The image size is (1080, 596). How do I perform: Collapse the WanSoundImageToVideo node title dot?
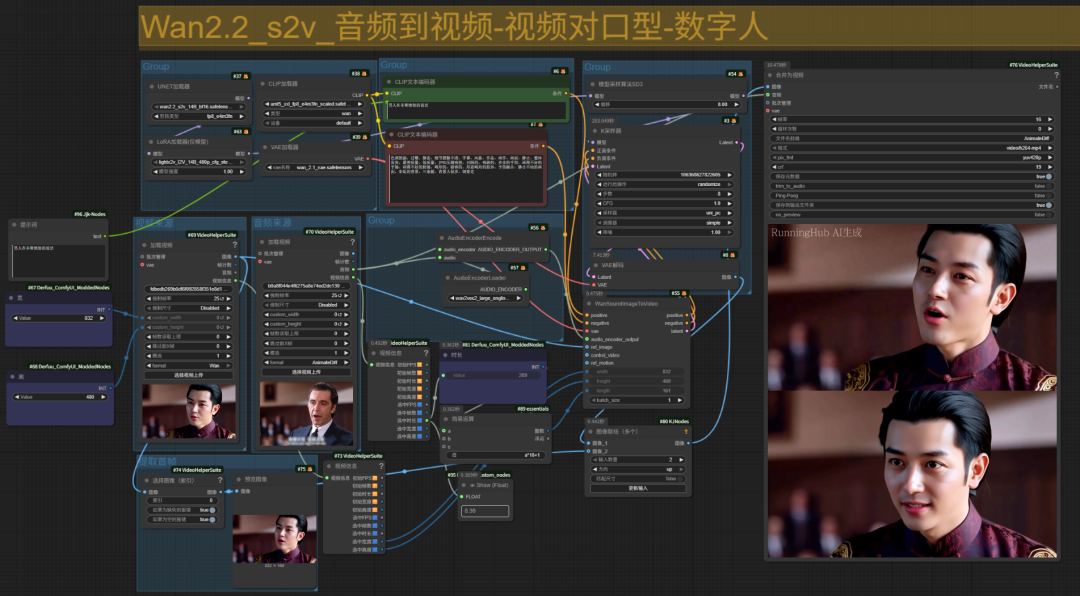(590, 303)
